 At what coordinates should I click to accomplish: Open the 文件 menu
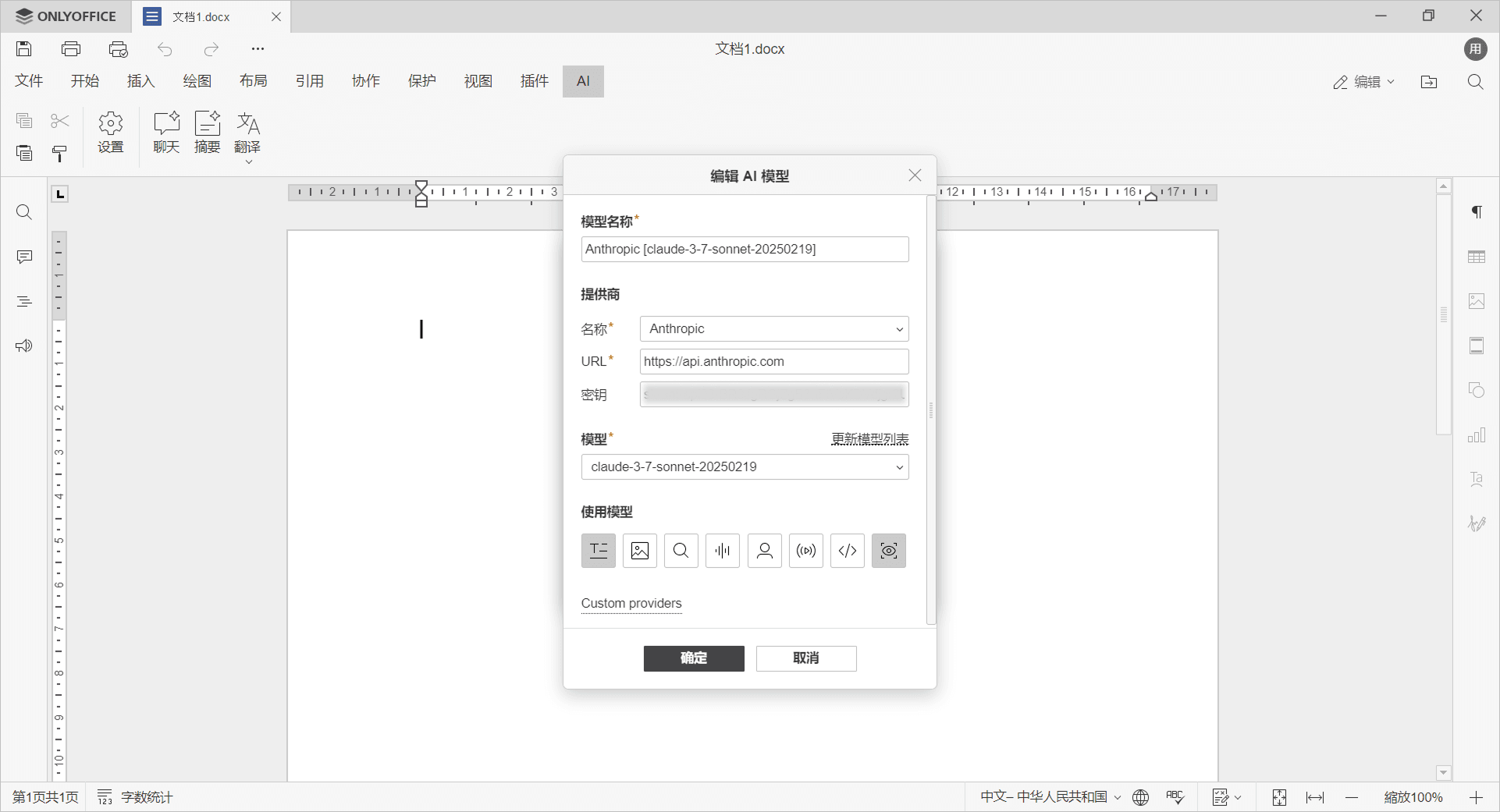[x=29, y=81]
